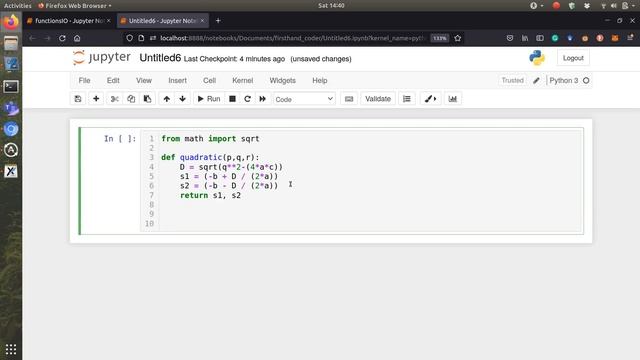
Task: Open Pocket save icon in toolbar
Action: coord(510,38)
